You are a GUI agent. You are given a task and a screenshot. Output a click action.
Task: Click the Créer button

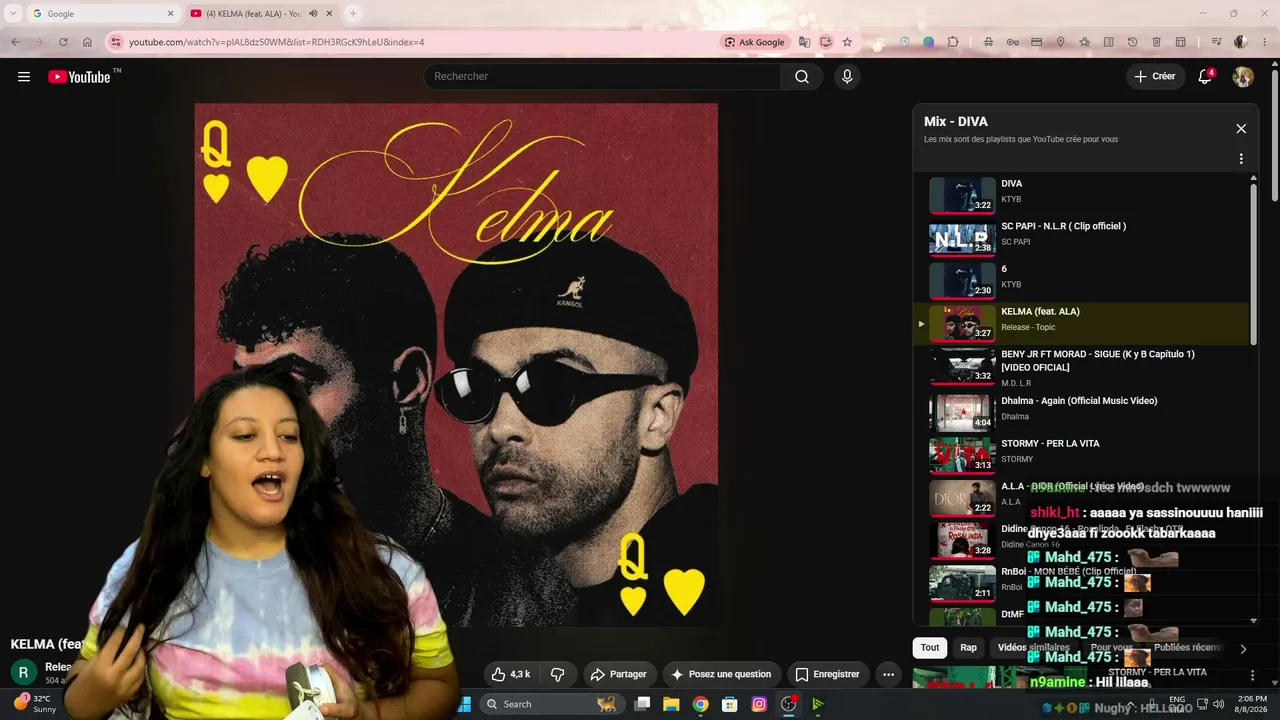coord(1155,77)
